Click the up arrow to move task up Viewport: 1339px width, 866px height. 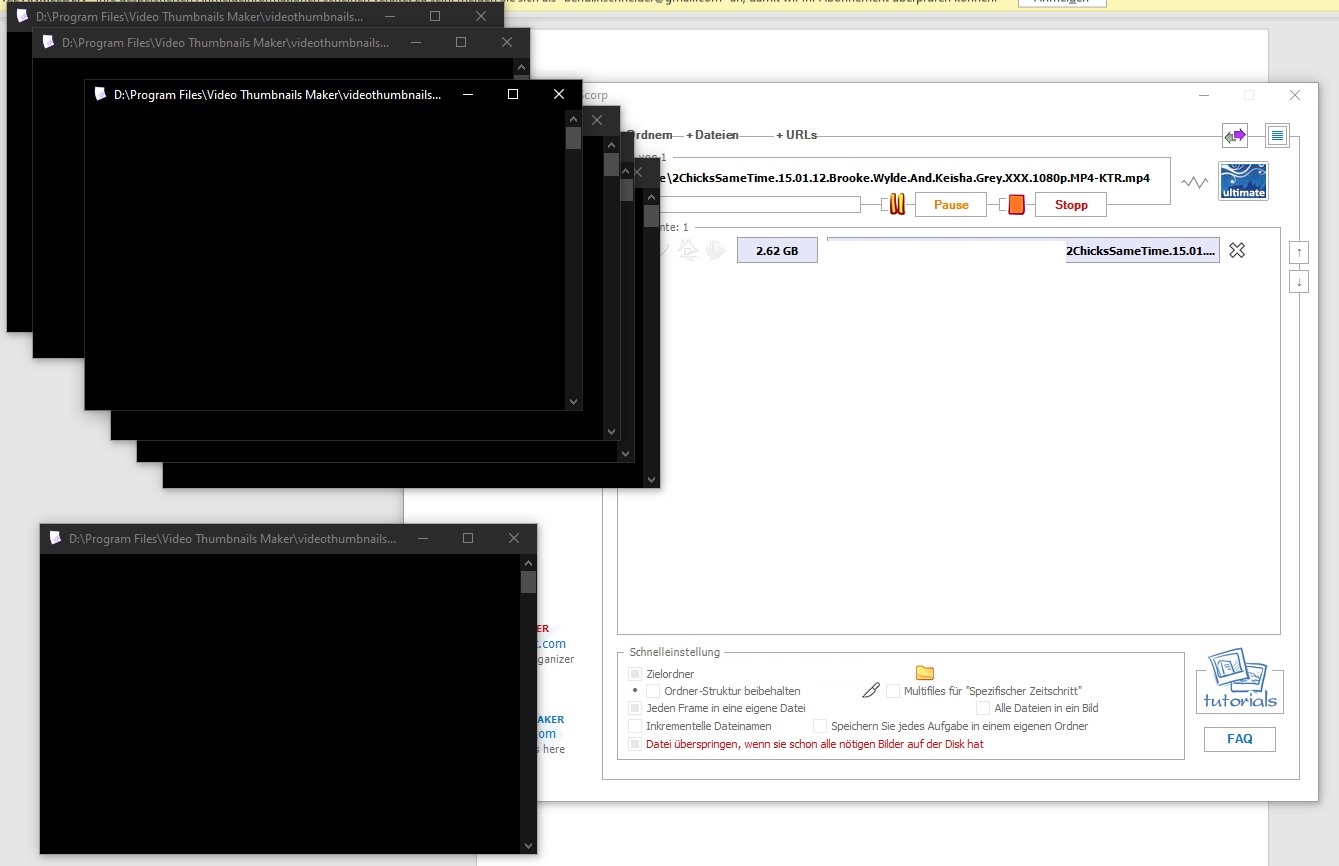point(1298,252)
